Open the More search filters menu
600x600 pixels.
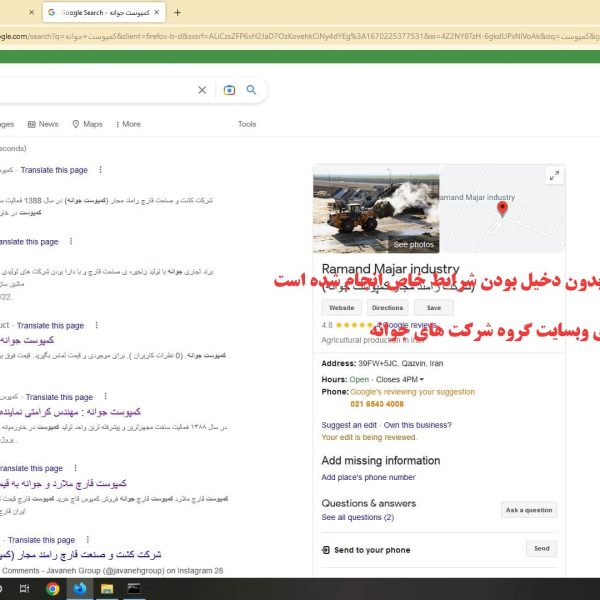click(x=128, y=124)
